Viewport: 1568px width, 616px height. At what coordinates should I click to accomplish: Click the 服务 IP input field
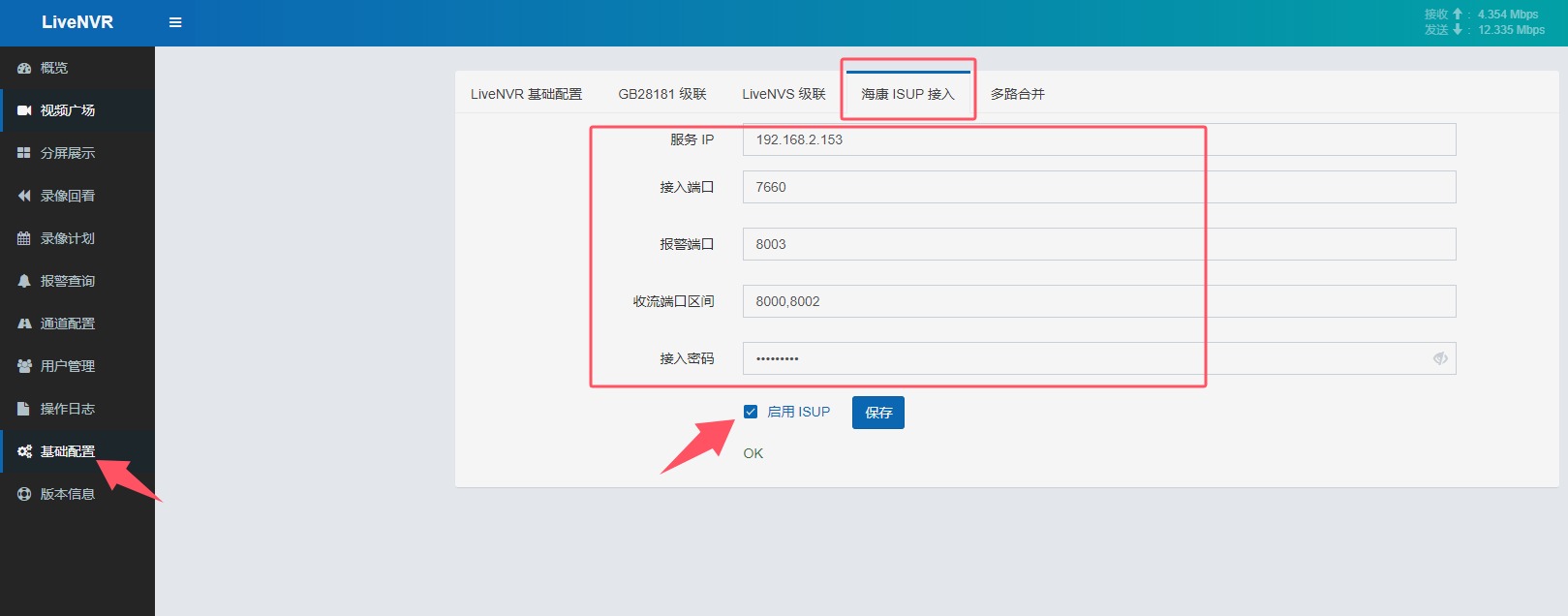[x=1099, y=139]
